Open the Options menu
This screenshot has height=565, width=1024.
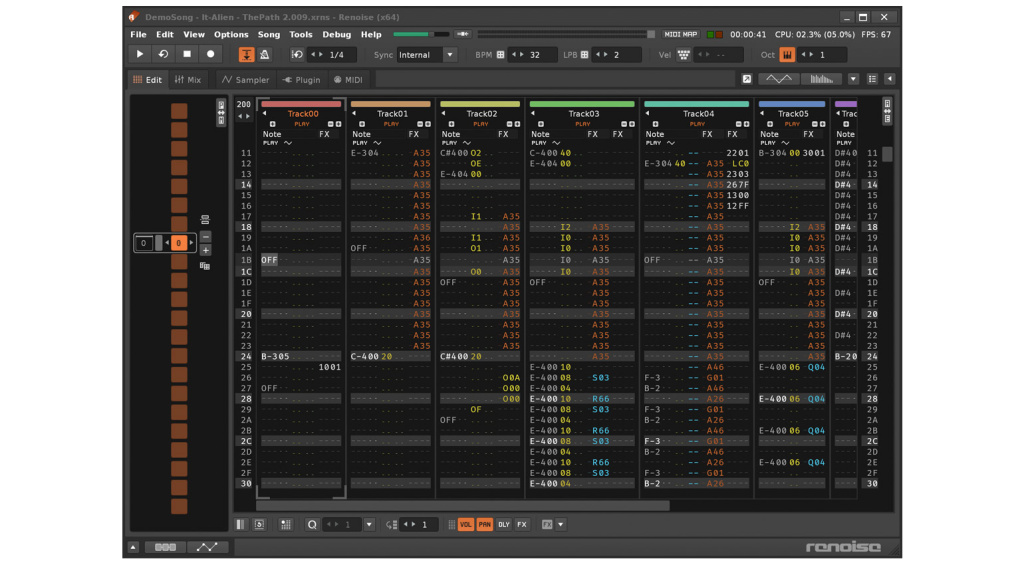click(231, 35)
